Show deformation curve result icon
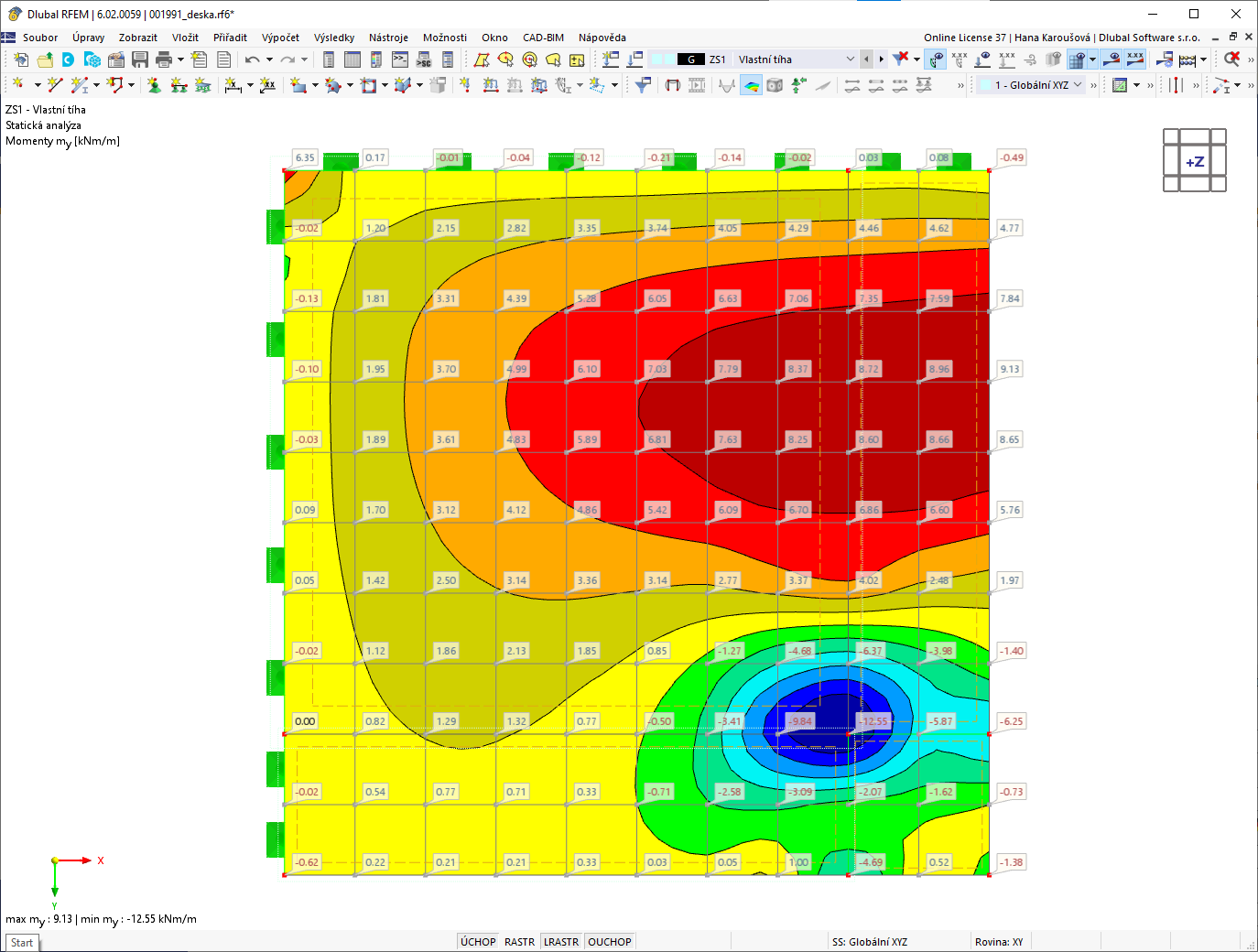The image size is (1258, 952). 727,85
